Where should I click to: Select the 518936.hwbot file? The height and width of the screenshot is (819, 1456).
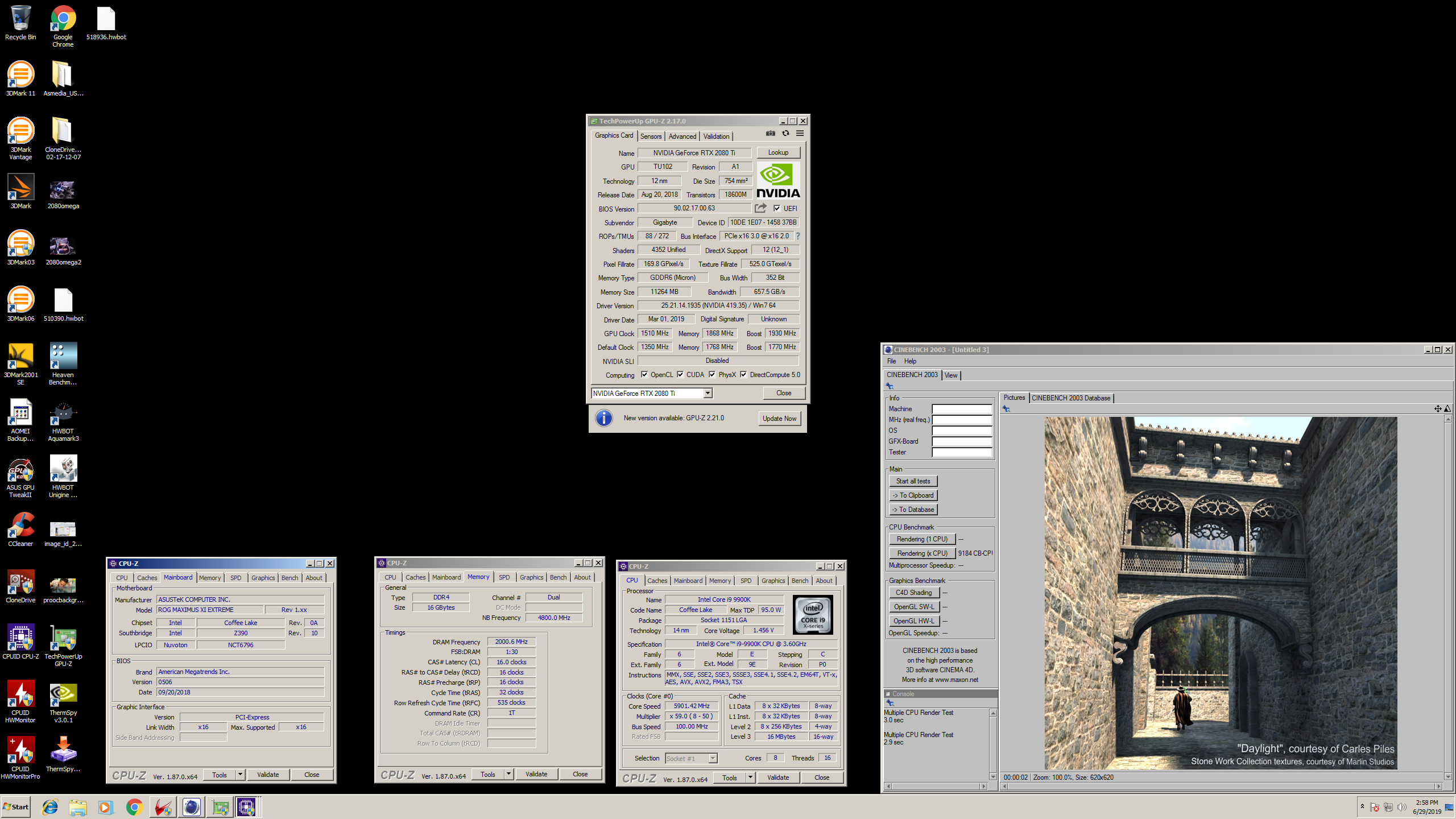pos(106,23)
